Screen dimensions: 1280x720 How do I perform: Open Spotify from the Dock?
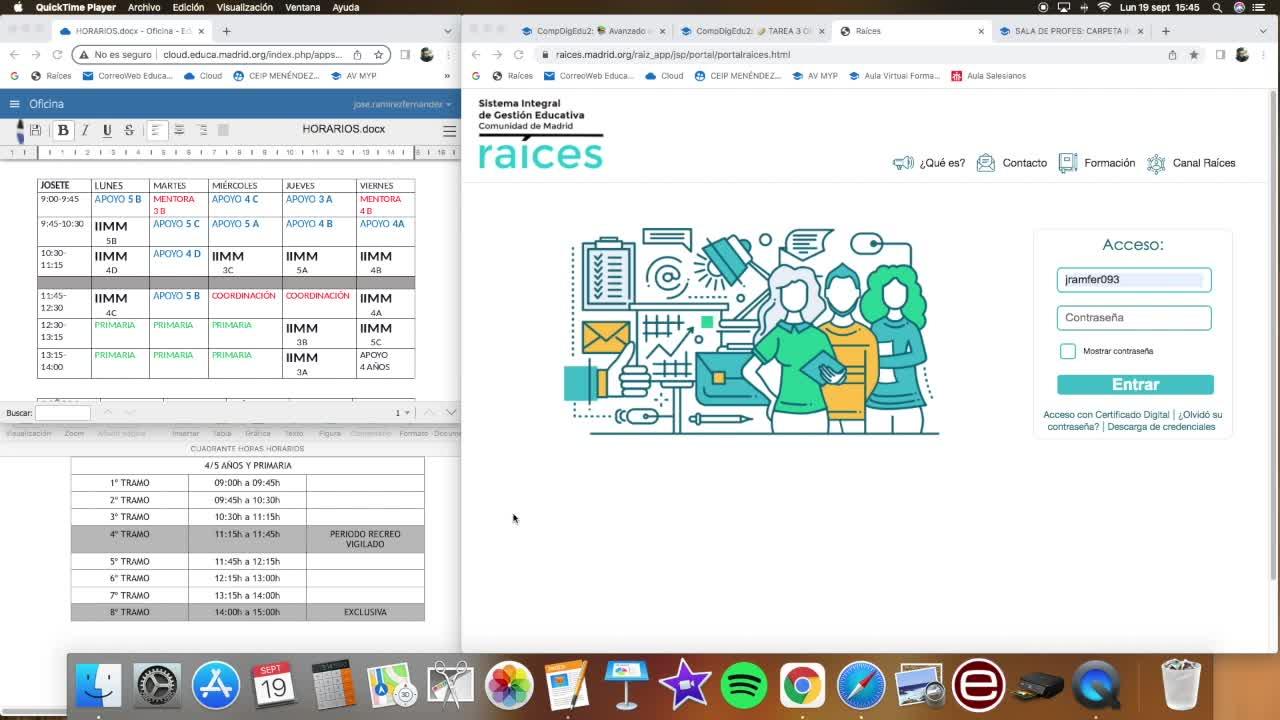click(x=743, y=686)
